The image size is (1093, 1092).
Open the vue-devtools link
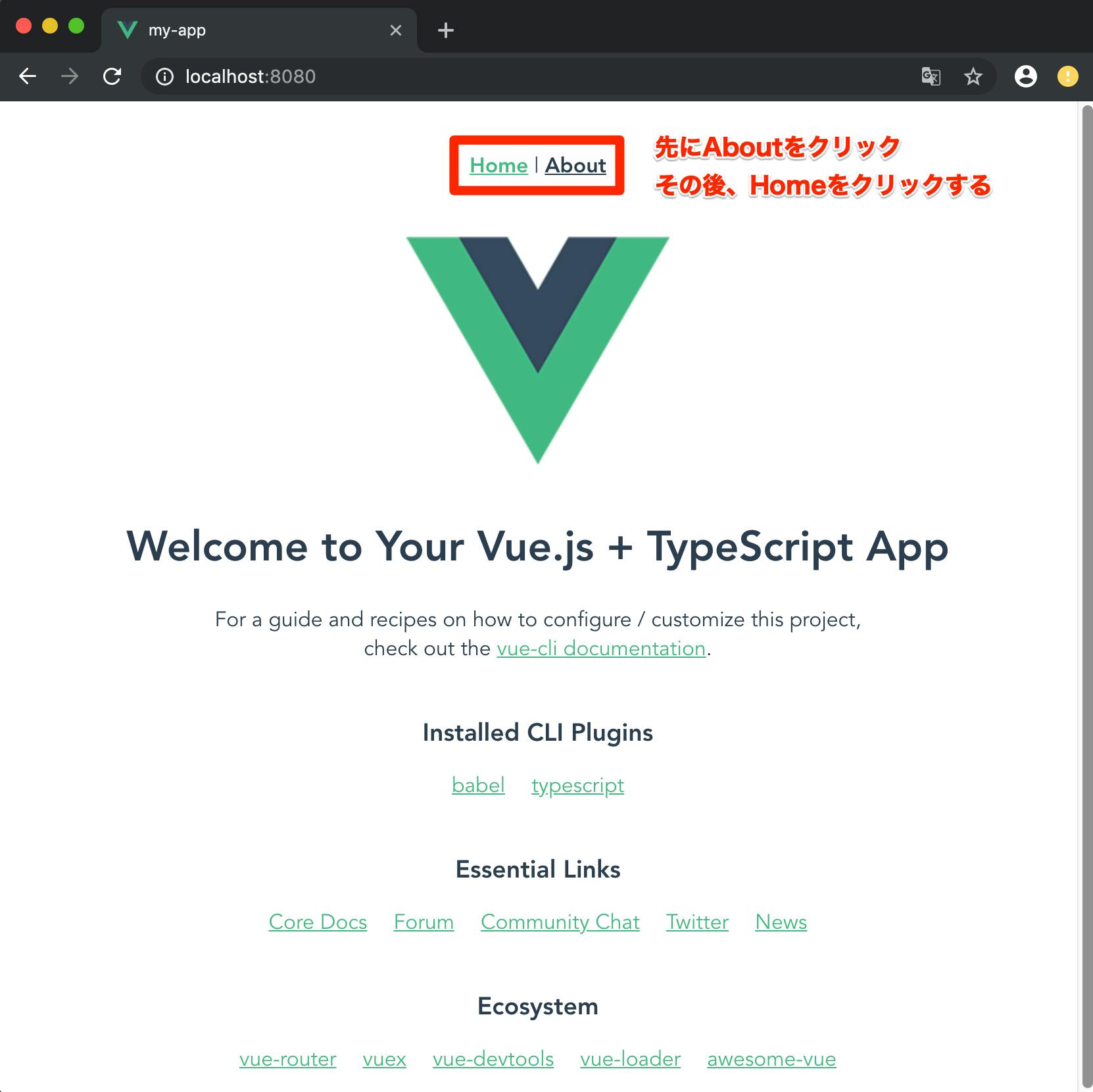493,1059
